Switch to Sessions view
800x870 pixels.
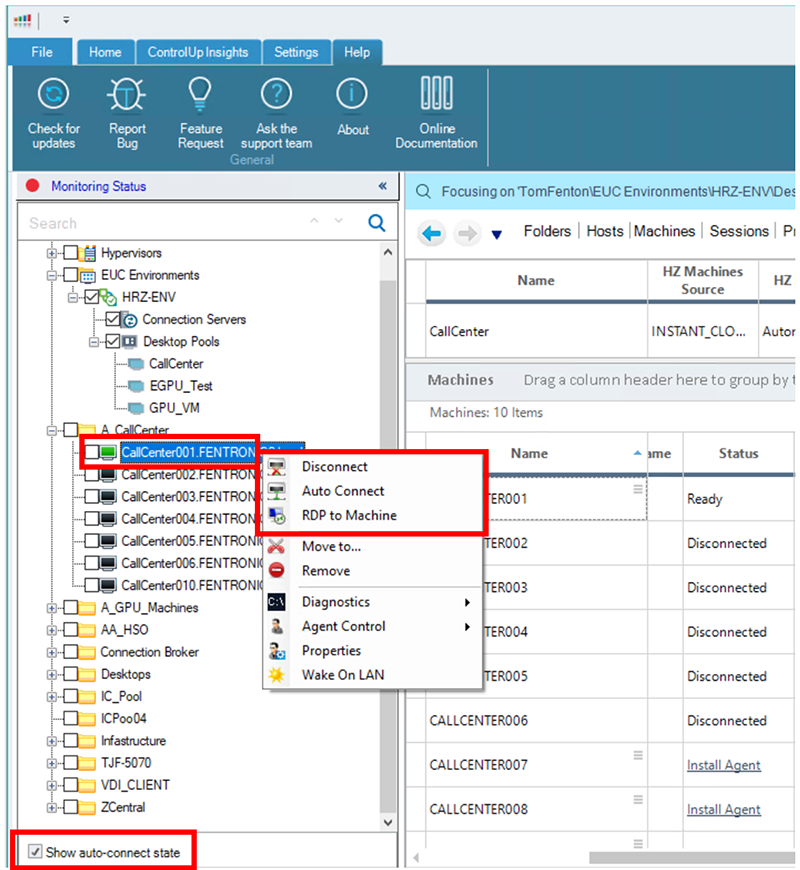pos(739,231)
